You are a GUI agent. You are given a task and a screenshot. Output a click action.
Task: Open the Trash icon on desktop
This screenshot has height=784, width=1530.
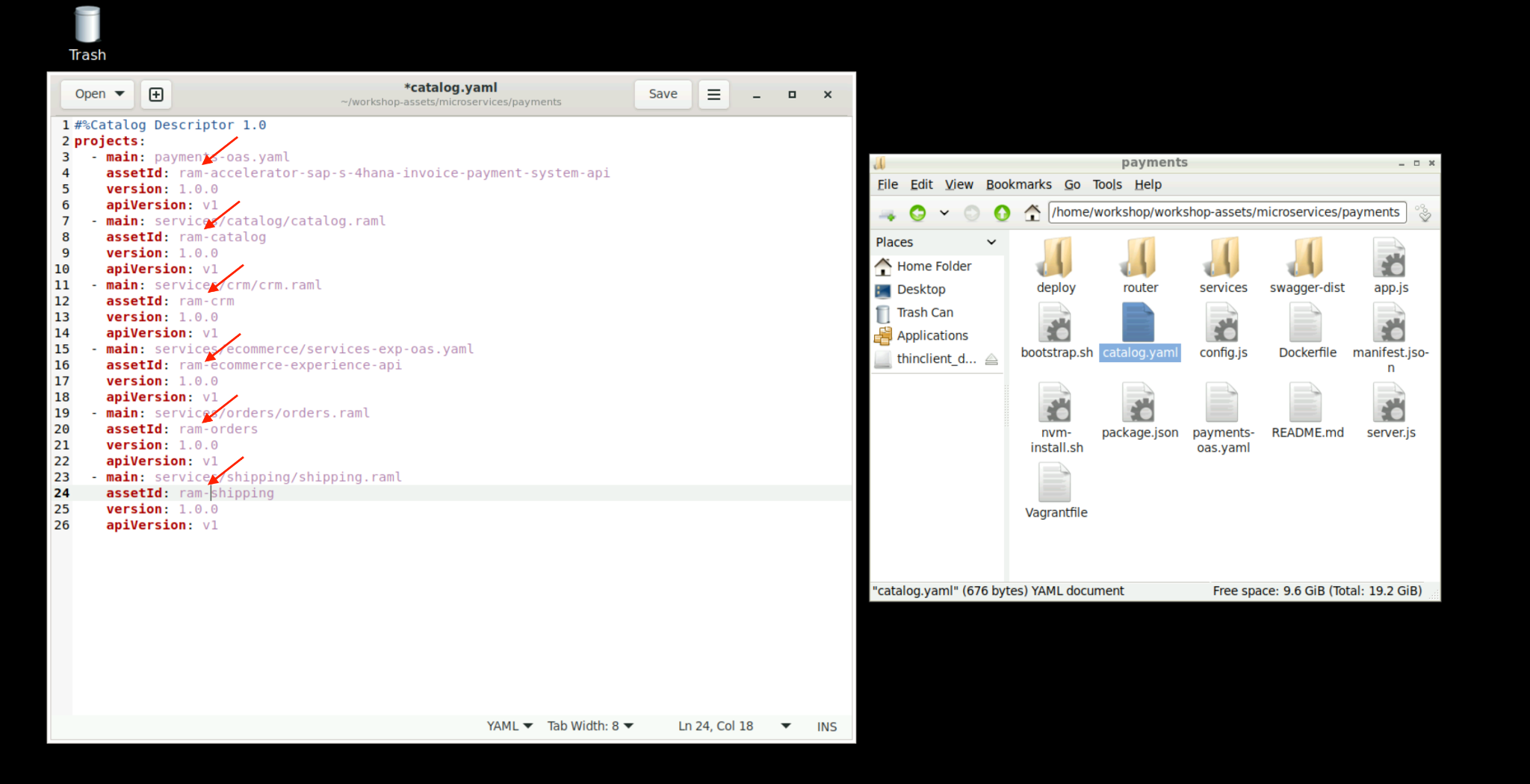[x=87, y=26]
